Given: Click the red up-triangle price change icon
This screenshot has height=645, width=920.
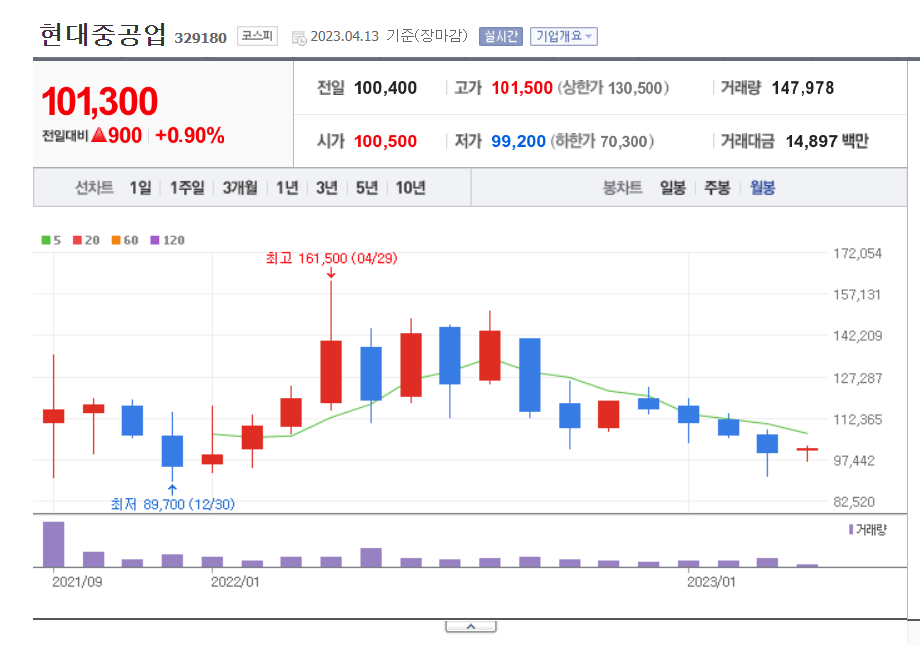Looking at the screenshot, I should point(99,135).
